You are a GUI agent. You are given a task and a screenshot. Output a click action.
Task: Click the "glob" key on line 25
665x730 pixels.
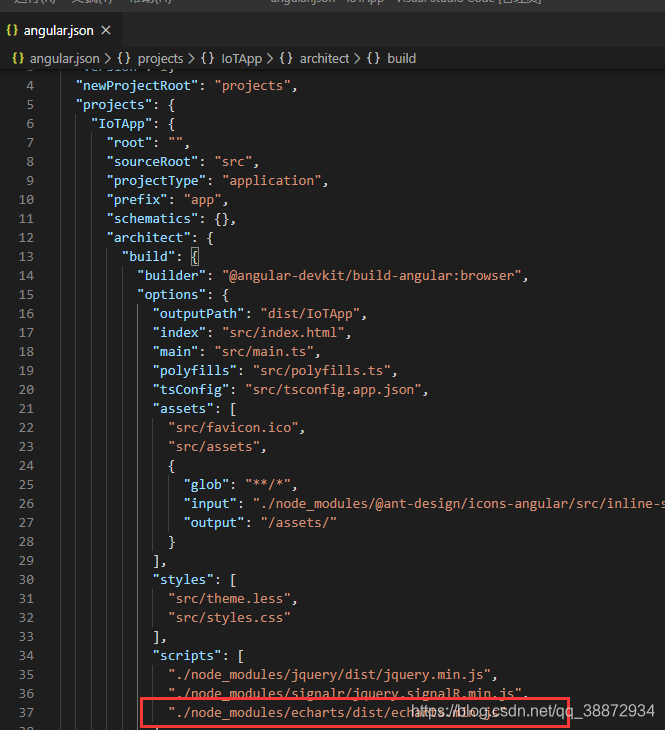click(x=206, y=485)
